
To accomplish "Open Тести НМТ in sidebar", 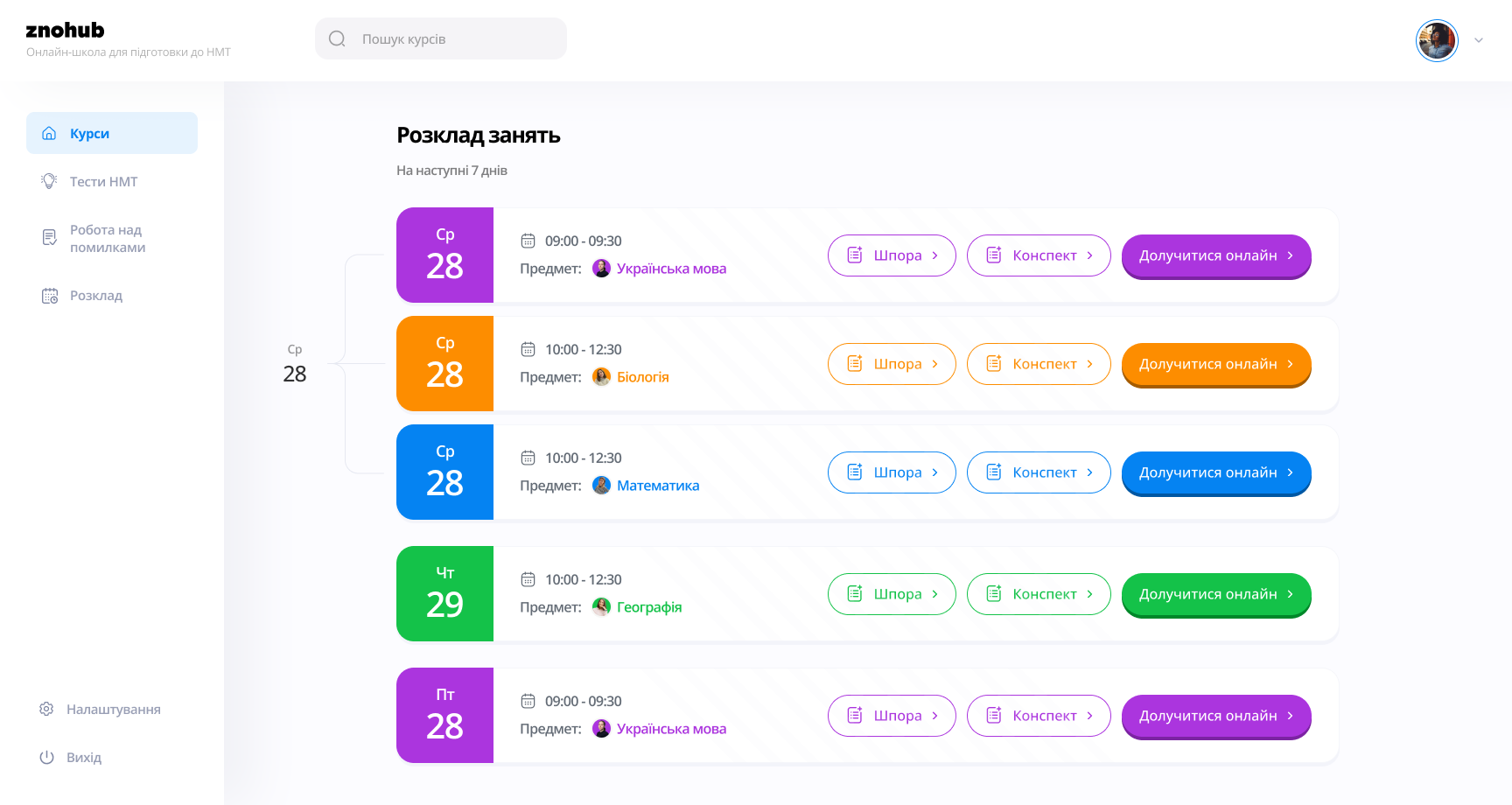I will tap(103, 181).
